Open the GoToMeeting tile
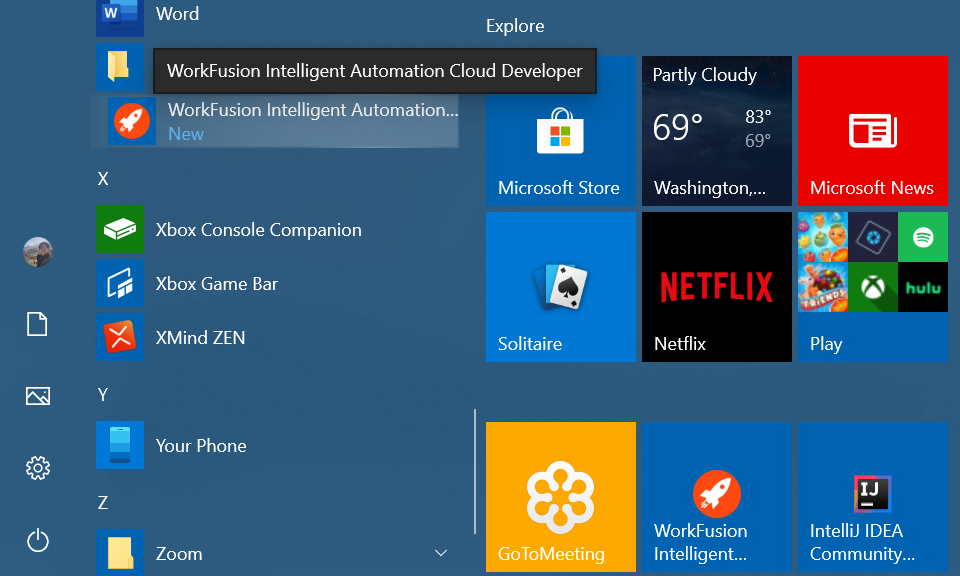 (561, 497)
